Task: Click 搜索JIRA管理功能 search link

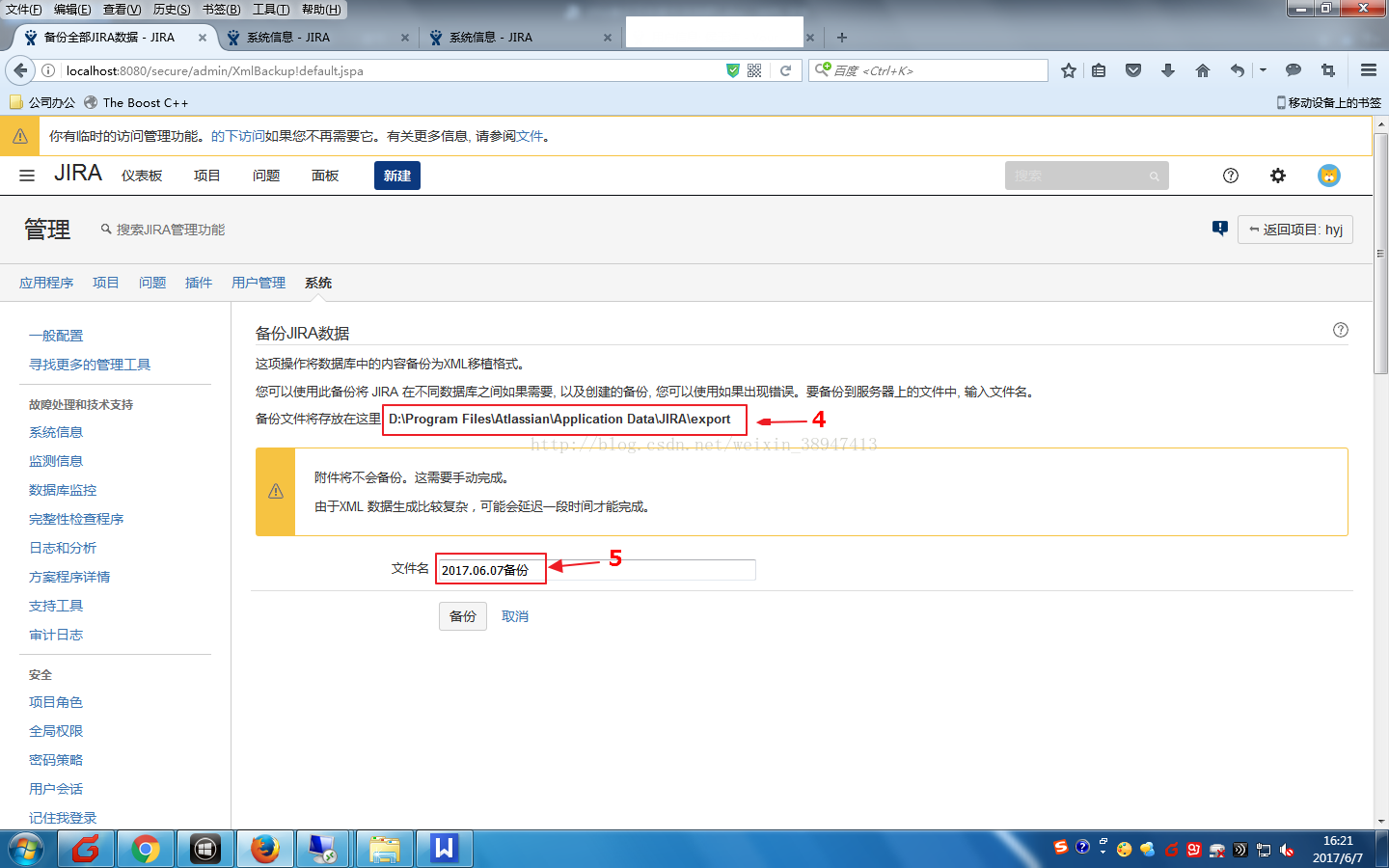Action: (x=163, y=230)
